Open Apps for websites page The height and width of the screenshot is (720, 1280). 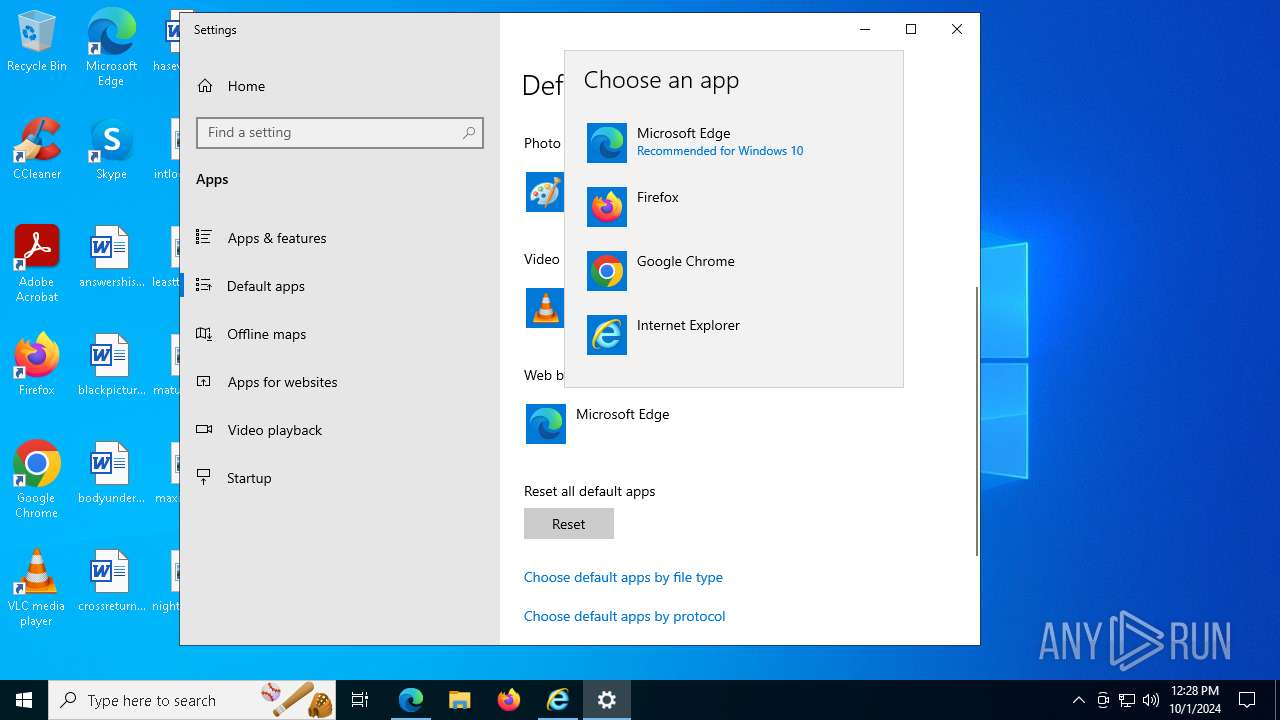click(x=282, y=382)
